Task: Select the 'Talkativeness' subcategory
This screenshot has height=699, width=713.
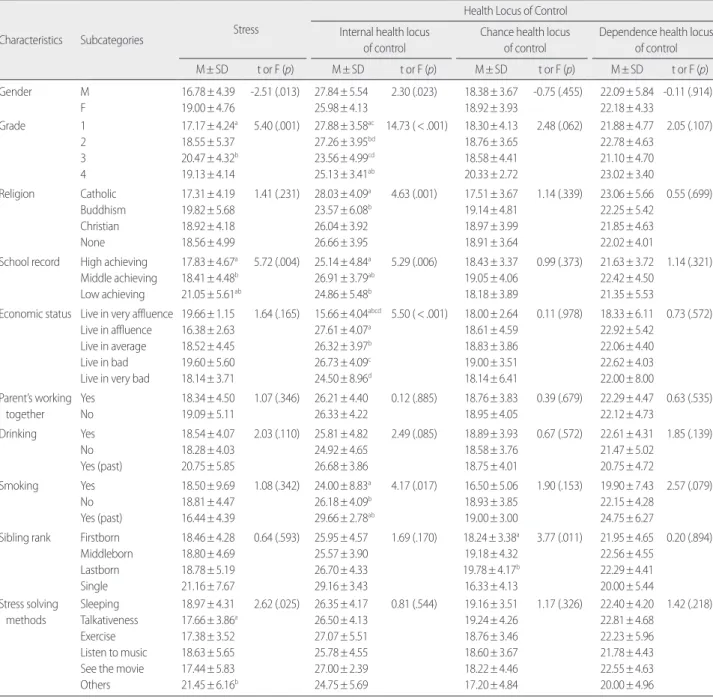Action: click(x=109, y=620)
